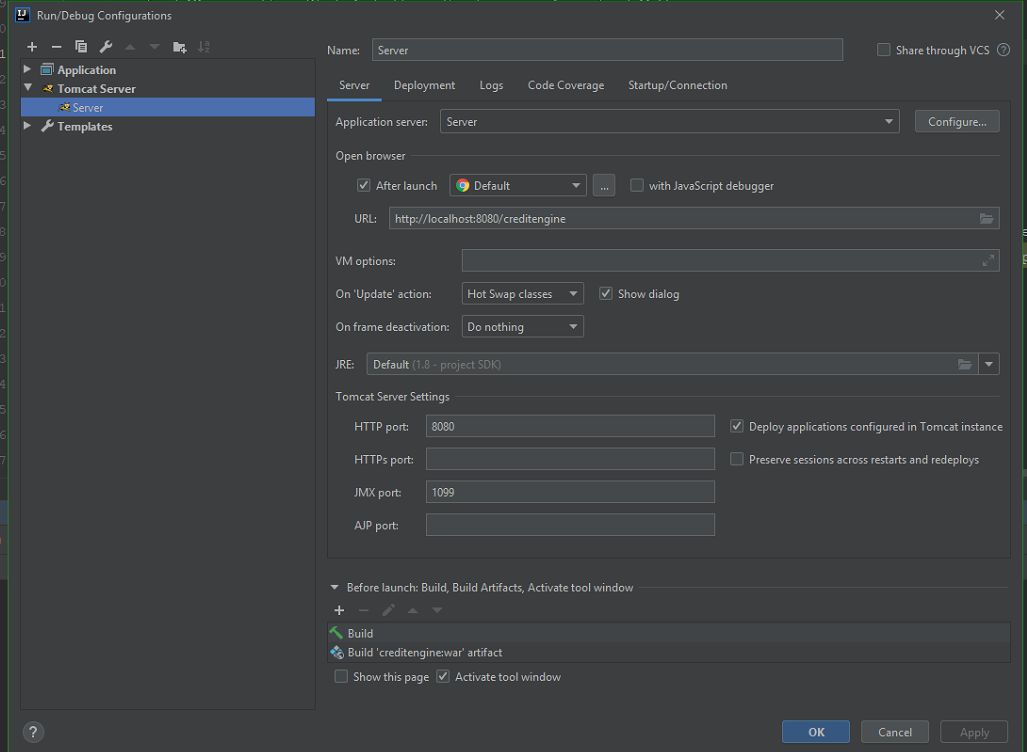Select the Templates tree item label
Viewport: 1027px width, 752px height.
coord(84,126)
